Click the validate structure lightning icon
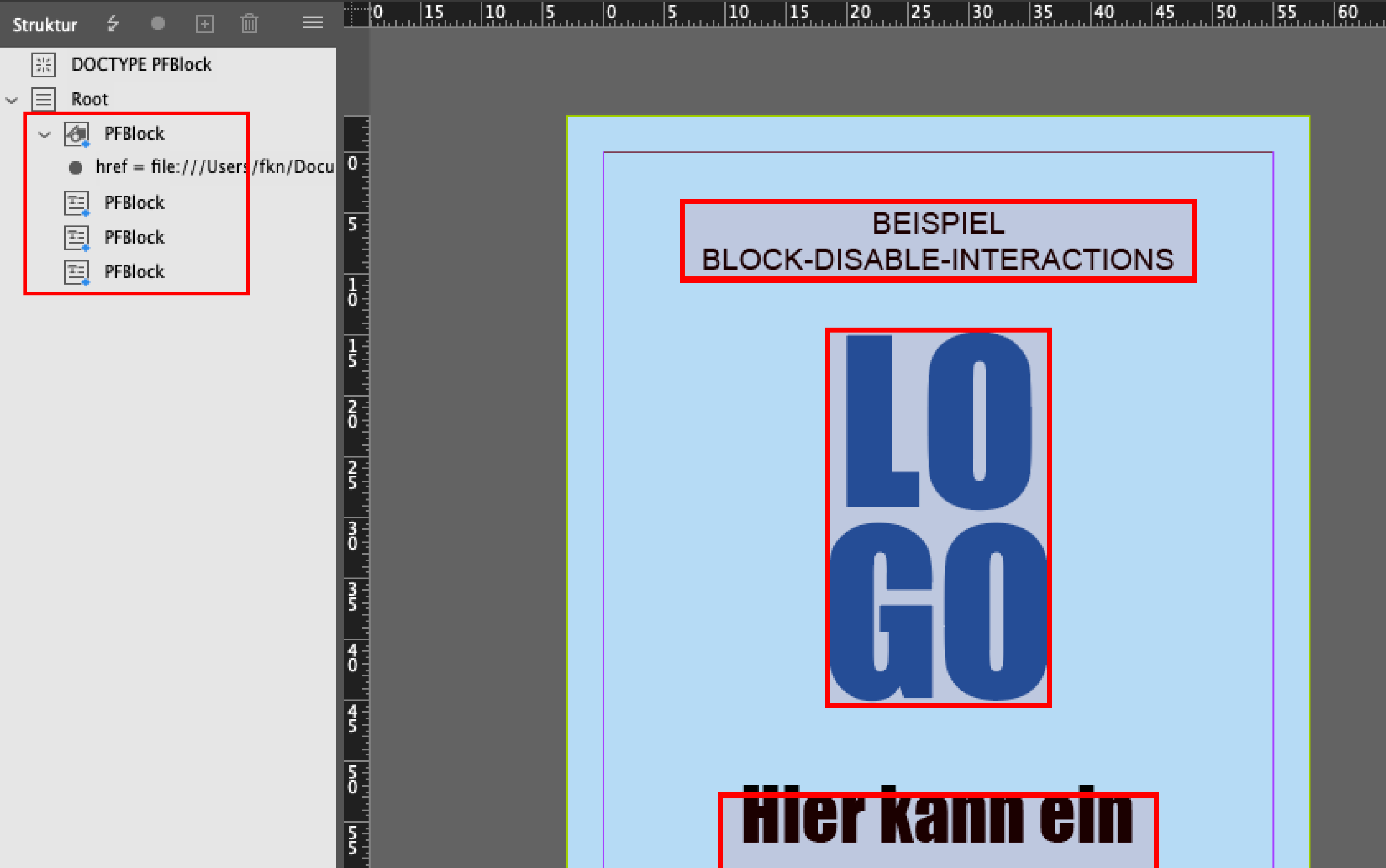Screen dimensions: 1386x868 tap(113, 24)
